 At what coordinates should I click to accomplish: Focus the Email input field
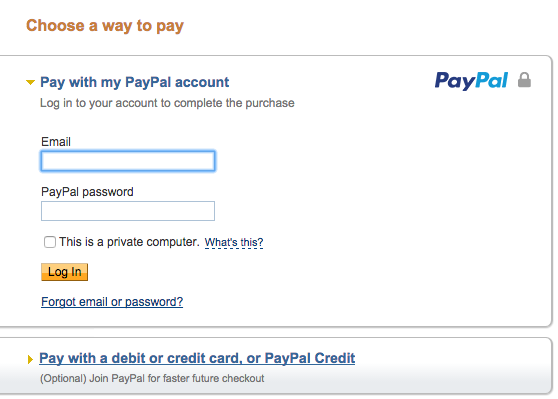pos(128,161)
